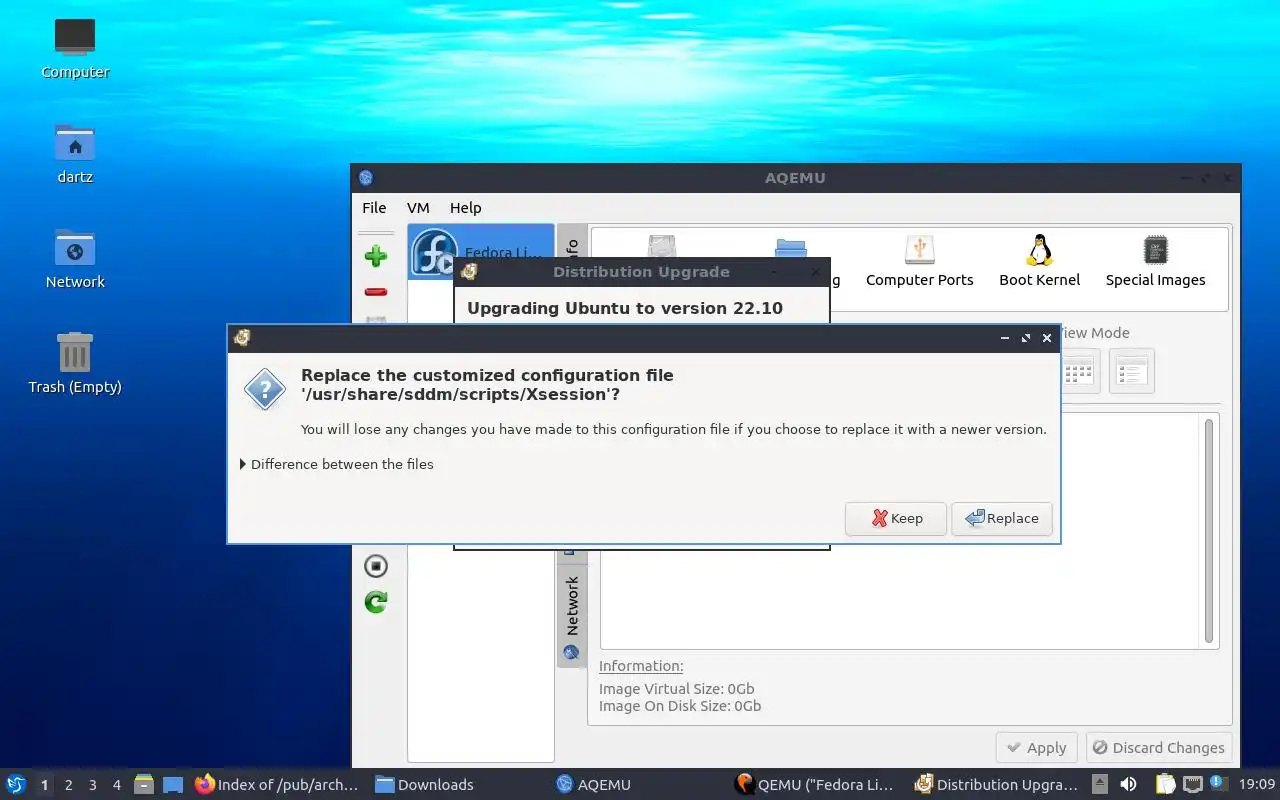Click the question mark dialog icon
1280x800 pixels.
[x=265, y=389]
